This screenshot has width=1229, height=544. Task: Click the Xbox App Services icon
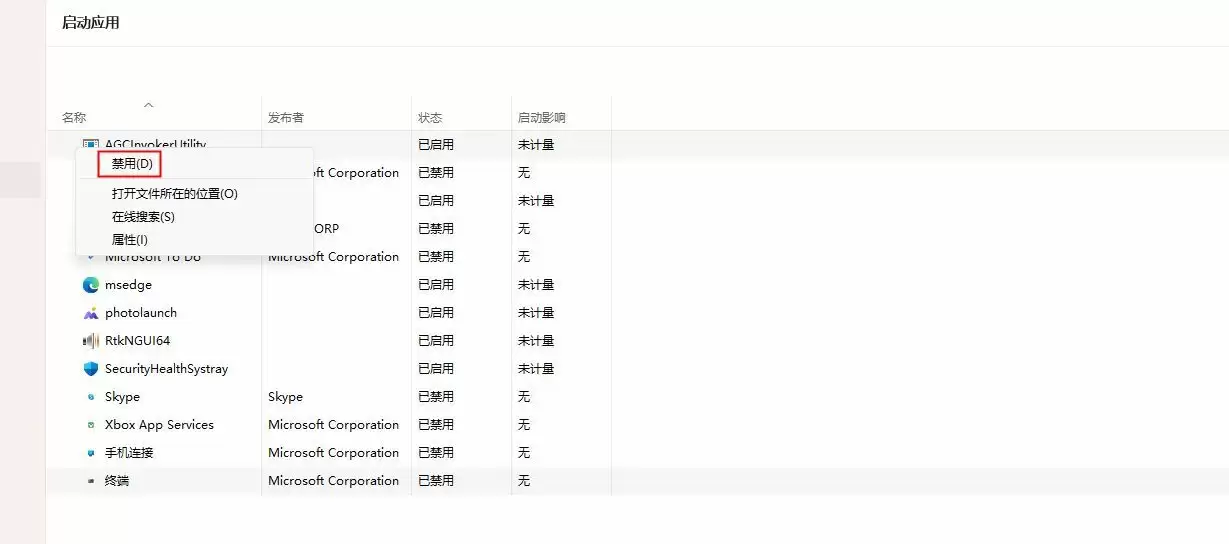(91, 425)
